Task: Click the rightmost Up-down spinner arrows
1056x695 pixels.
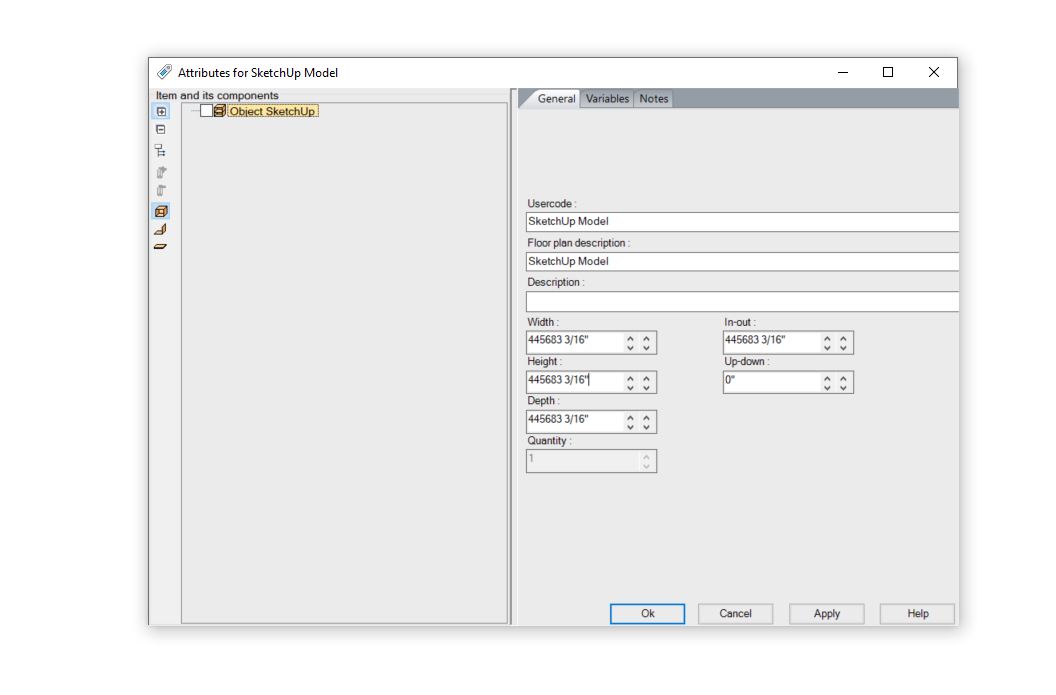Action: coord(843,383)
